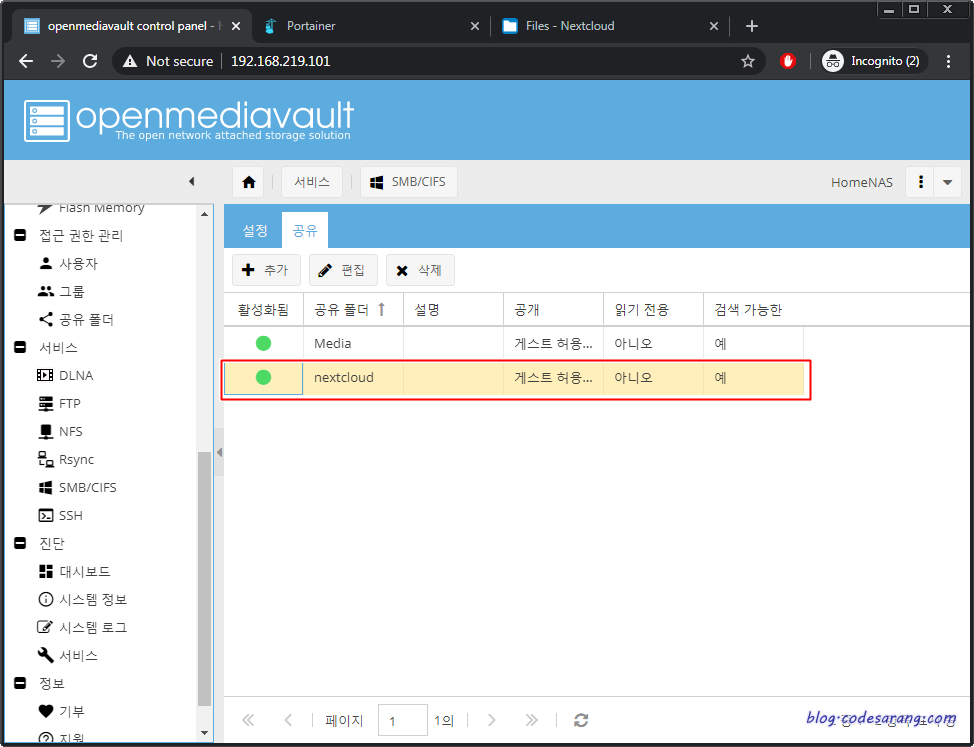Viewport: 974px width, 747px height.
Task: Collapse the 서비스 tree section
Action: pyautogui.click(x=20, y=347)
